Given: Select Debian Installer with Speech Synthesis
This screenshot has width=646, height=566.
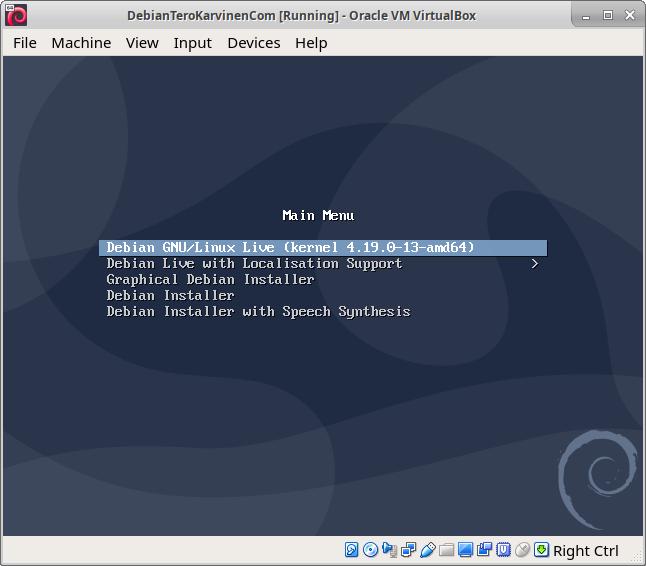Looking at the screenshot, I should (x=258, y=312).
